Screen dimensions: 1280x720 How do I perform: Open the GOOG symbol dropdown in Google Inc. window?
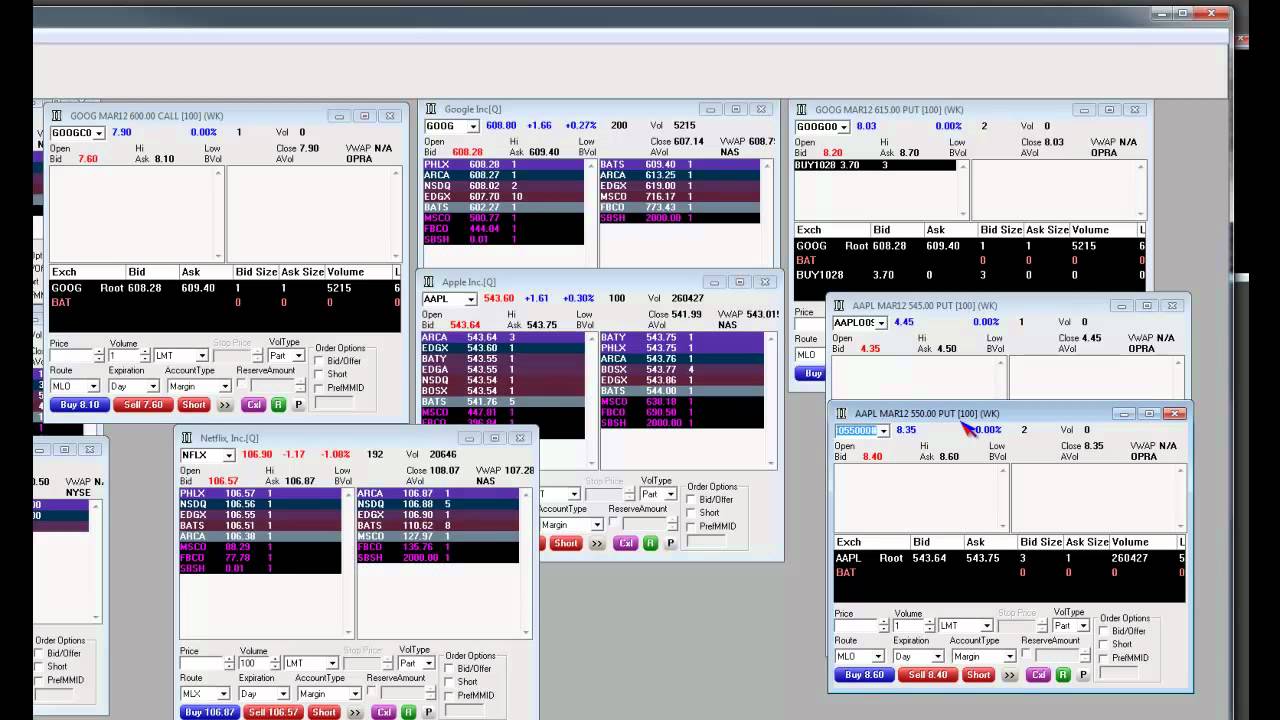tap(471, 126)
